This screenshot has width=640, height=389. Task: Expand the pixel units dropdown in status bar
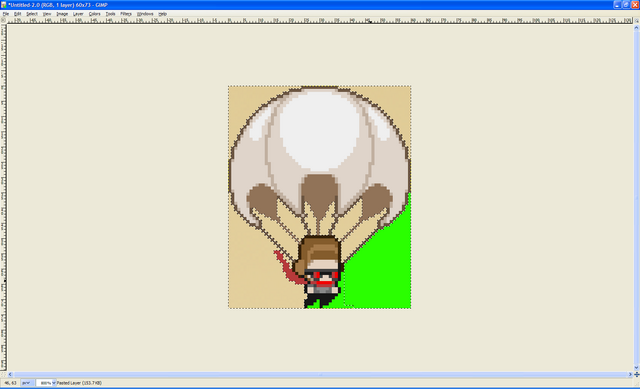click(26, 383)
